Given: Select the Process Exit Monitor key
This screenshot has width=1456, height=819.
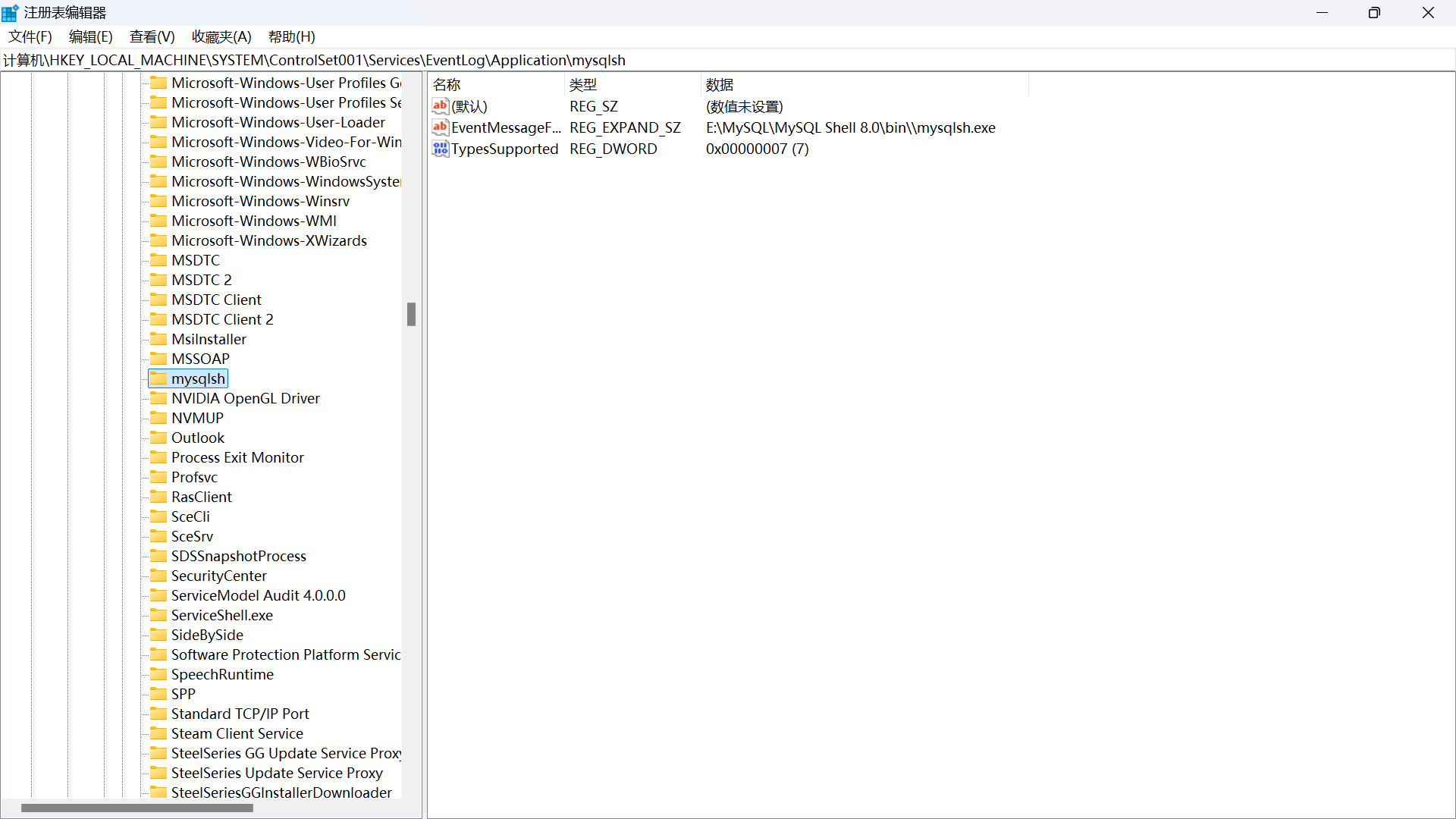Looking at the screenshot, I should (x=237, y=457).
